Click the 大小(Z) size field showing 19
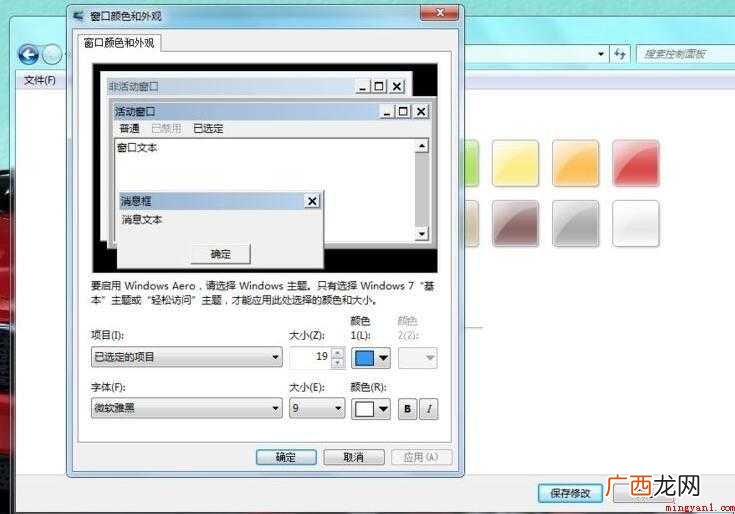Image resolution: width=735 pixels, height=514 pixels. (310, 357)
